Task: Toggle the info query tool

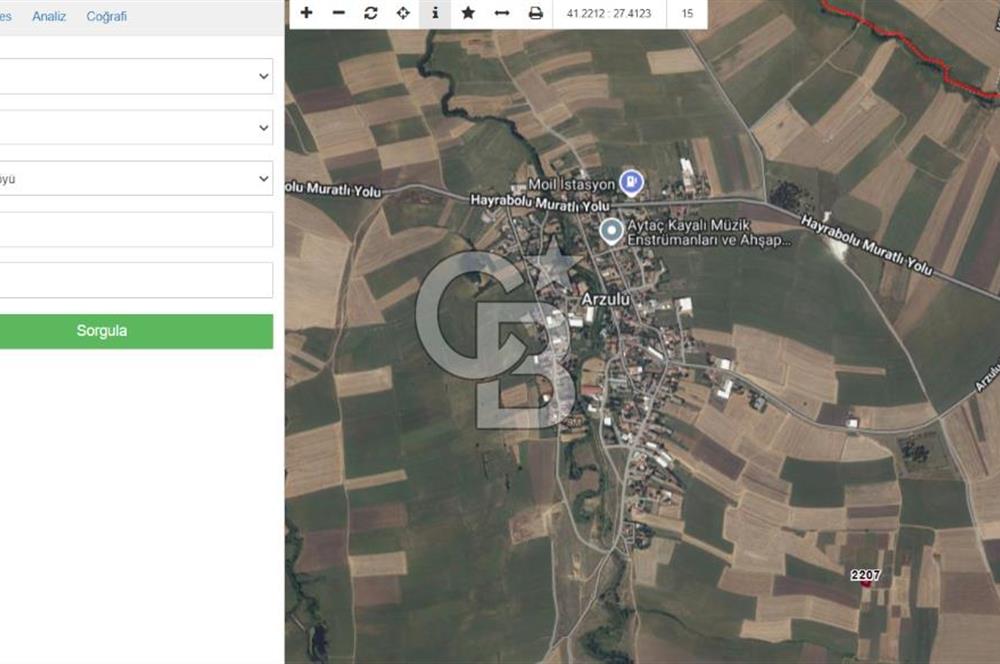Action: (435, 13)
